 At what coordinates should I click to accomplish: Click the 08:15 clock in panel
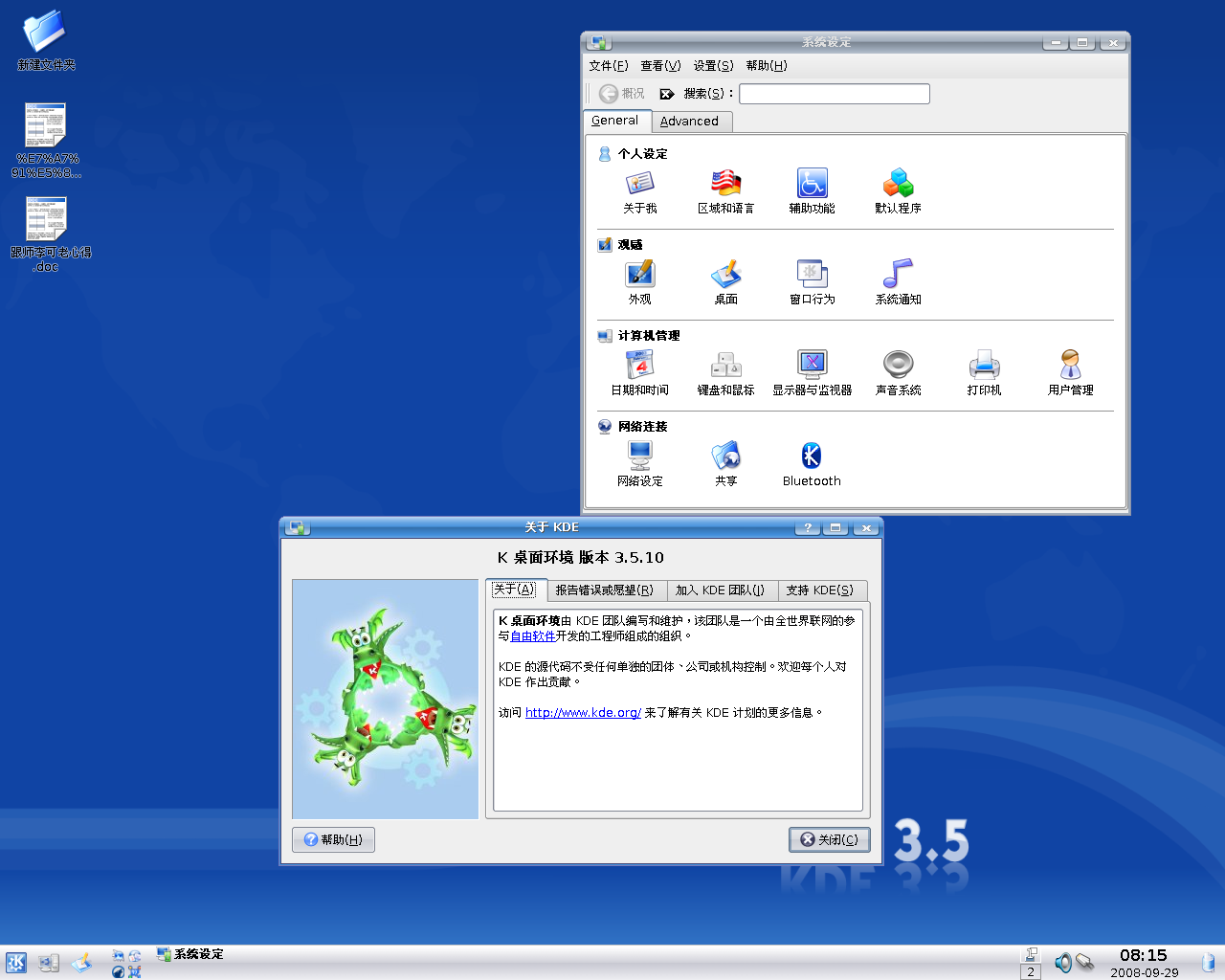pyautogui.click(x=1144, y=955)
